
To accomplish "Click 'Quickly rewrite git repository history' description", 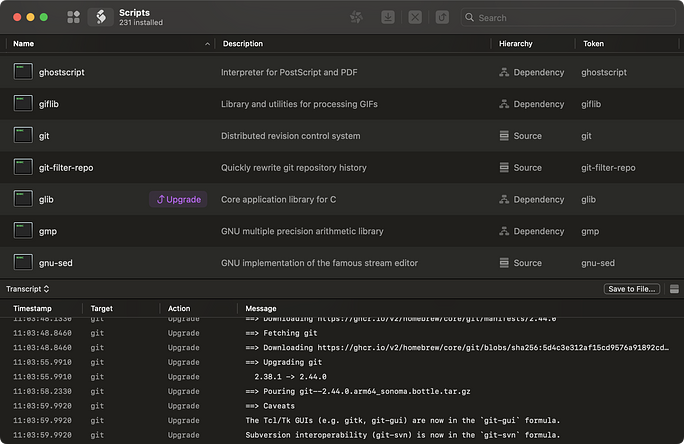I will click(x=294, y=167).
